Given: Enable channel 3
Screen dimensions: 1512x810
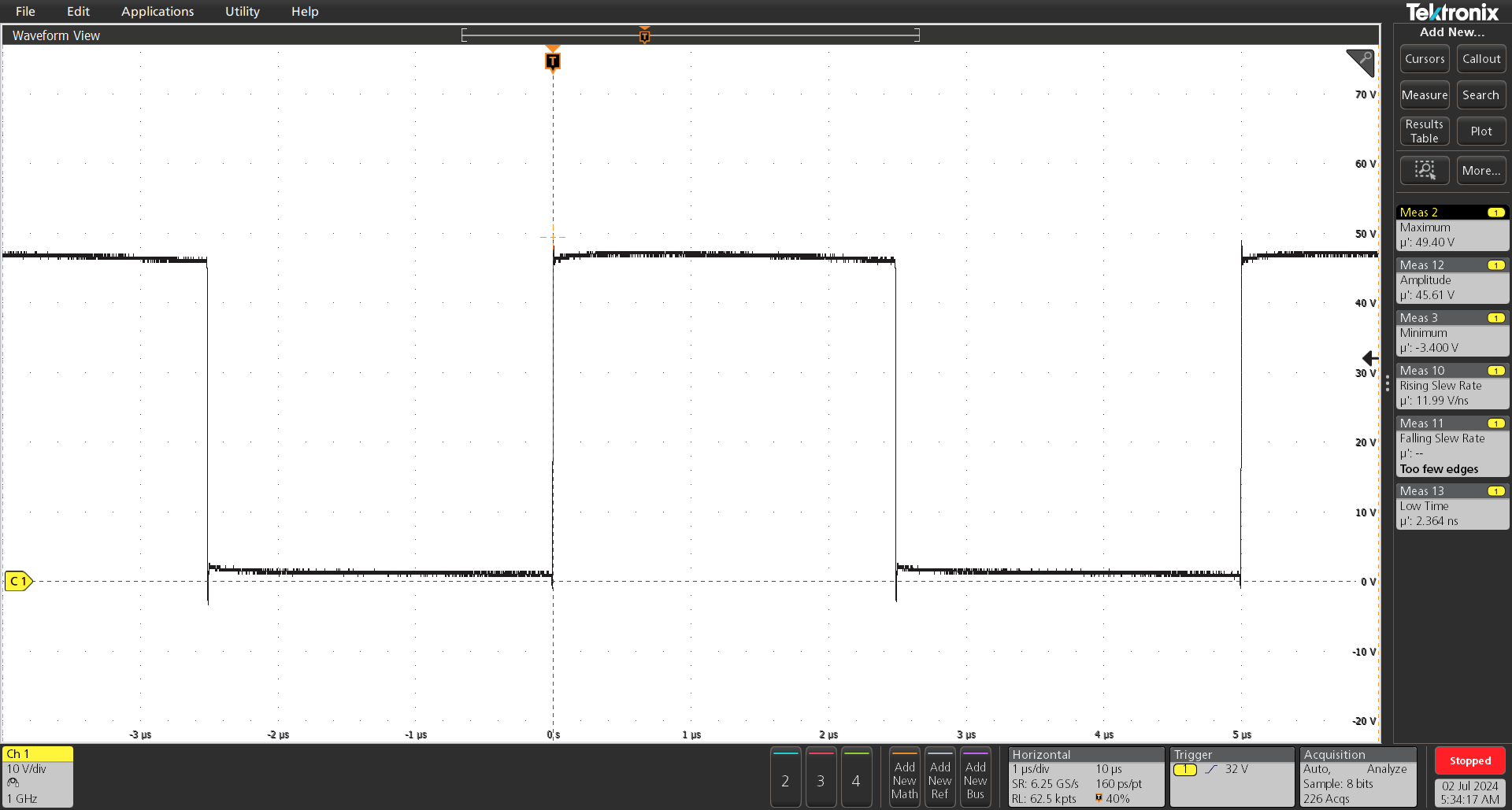Looking at the screenshot, I should click(821, 778).
